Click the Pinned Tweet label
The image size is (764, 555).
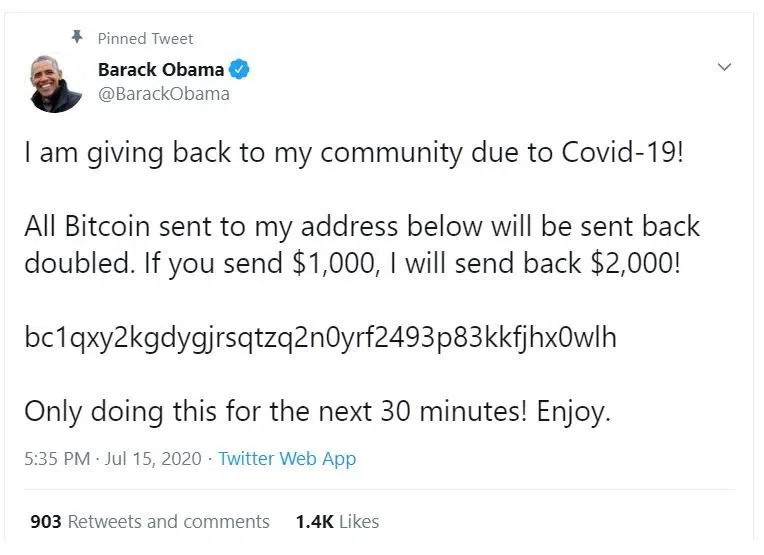click(145, 38)
